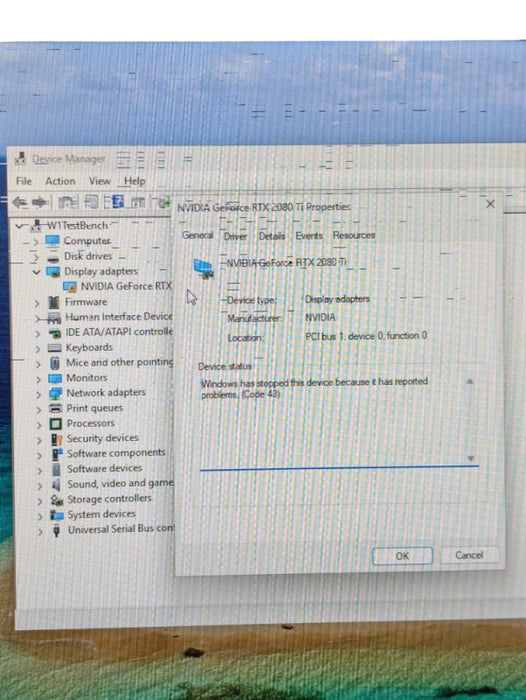The image size is (526, 700).
Task: Click the Storage controllers icon
Action: pyautogui.click(x=57, y=500)
